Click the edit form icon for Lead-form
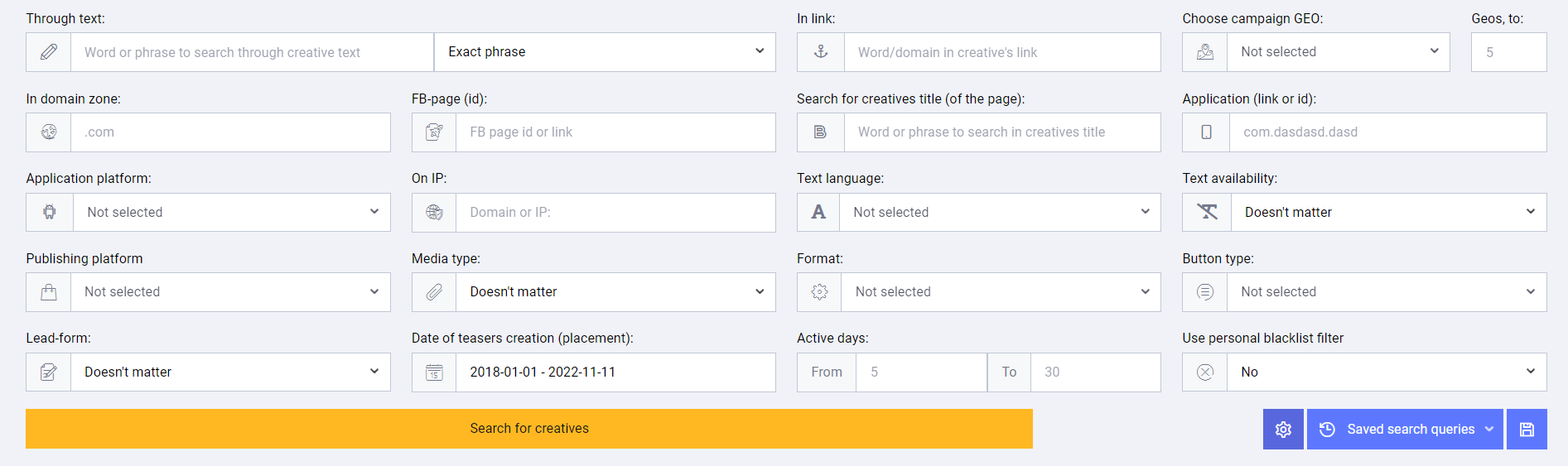This screenshot has height=466, width=1568. [49, 372]
